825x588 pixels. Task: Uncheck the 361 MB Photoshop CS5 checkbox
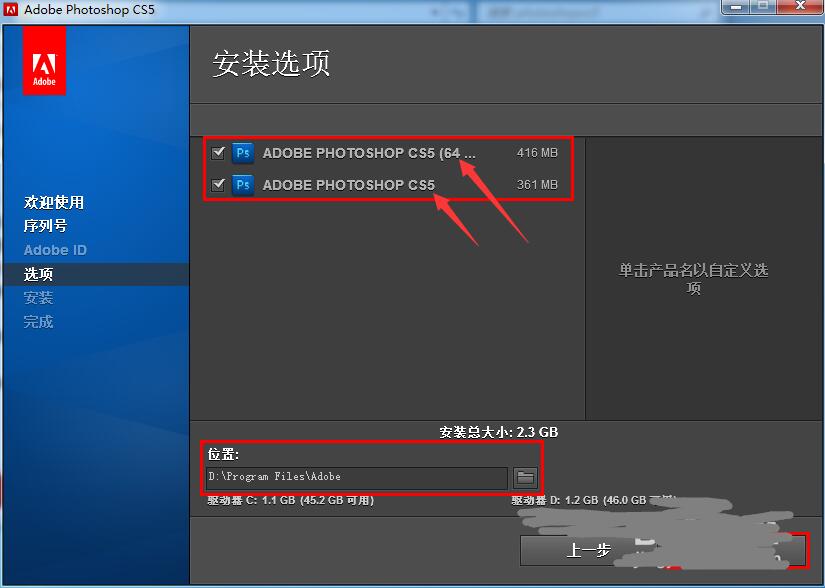218,185
